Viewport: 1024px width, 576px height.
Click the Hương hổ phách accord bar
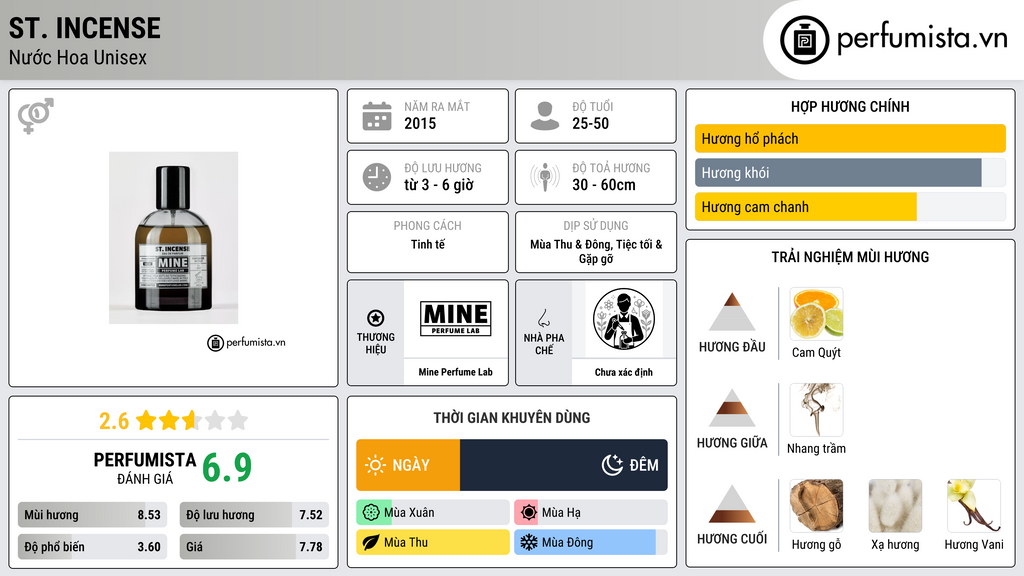coord(850,138)
